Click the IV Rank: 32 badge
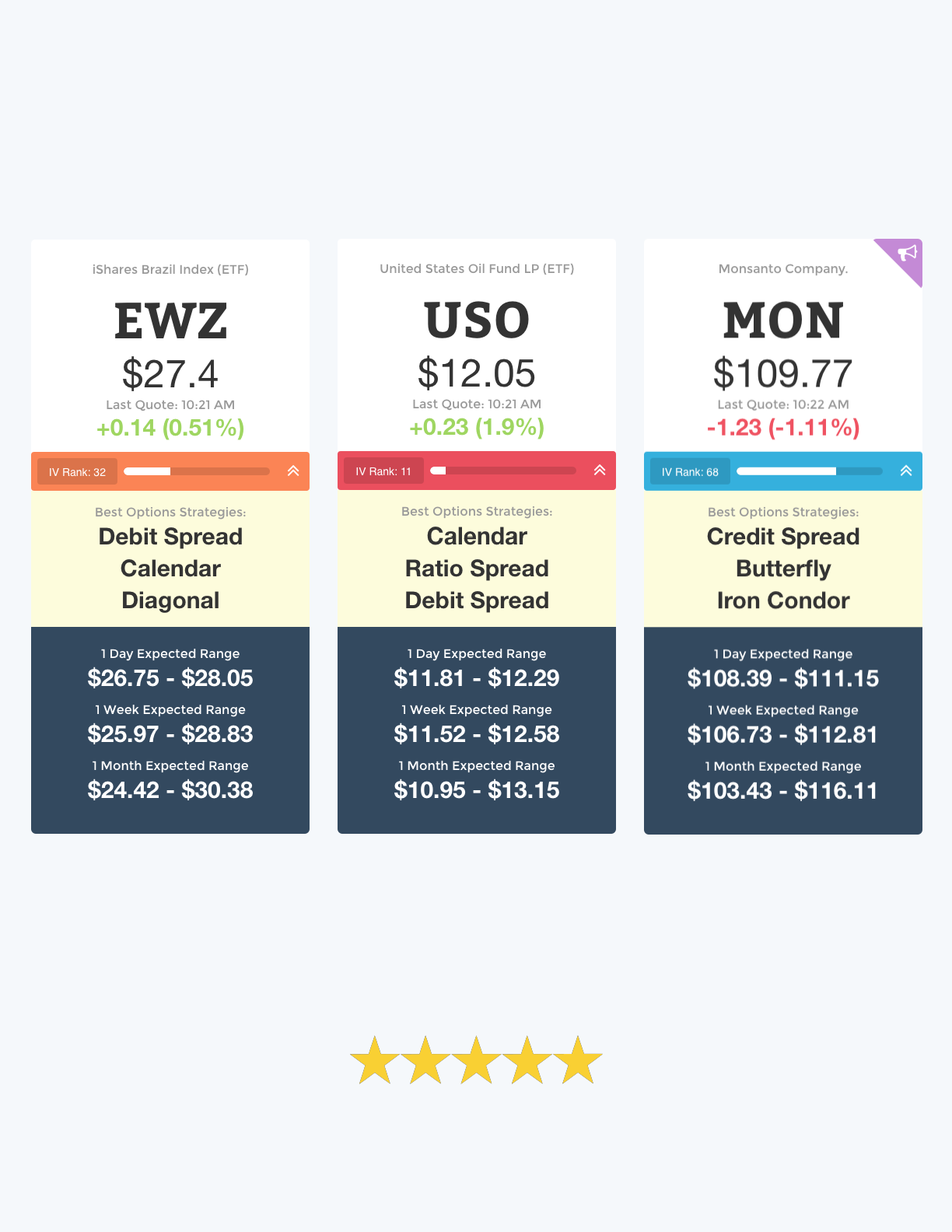Viewport: 952px width, 1232px height. 77,471
